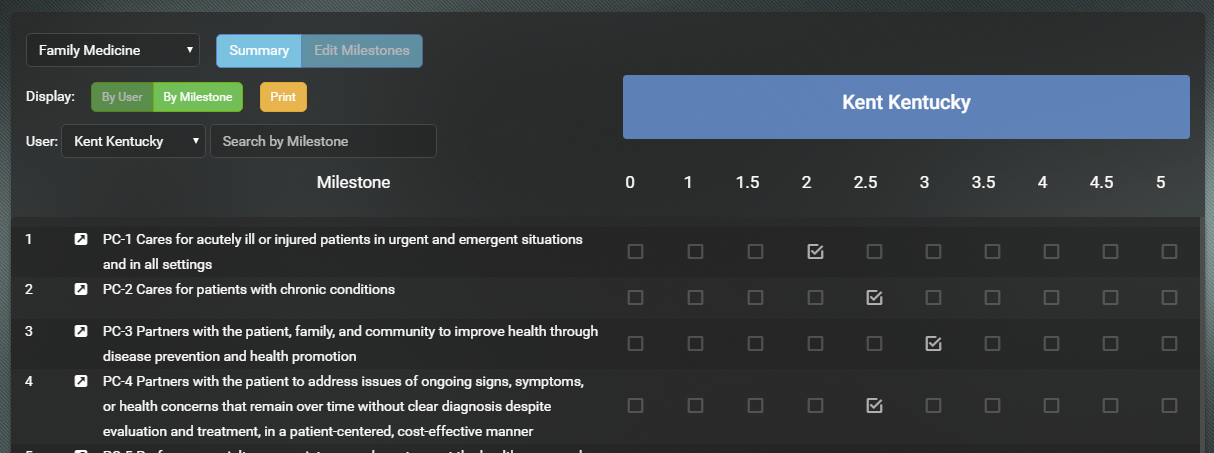
Task: Uncheck the level 2 box for PC-1
Action: point(815,251)
